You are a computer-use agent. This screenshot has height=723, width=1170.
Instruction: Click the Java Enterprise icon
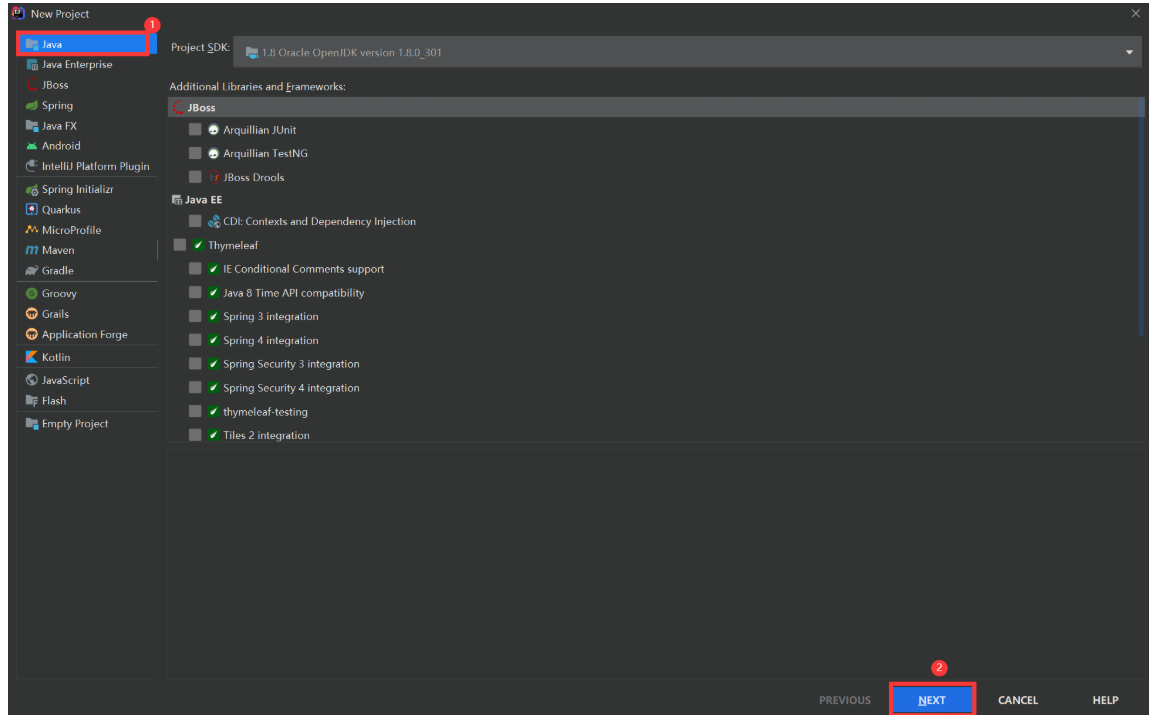click(31, 65)
